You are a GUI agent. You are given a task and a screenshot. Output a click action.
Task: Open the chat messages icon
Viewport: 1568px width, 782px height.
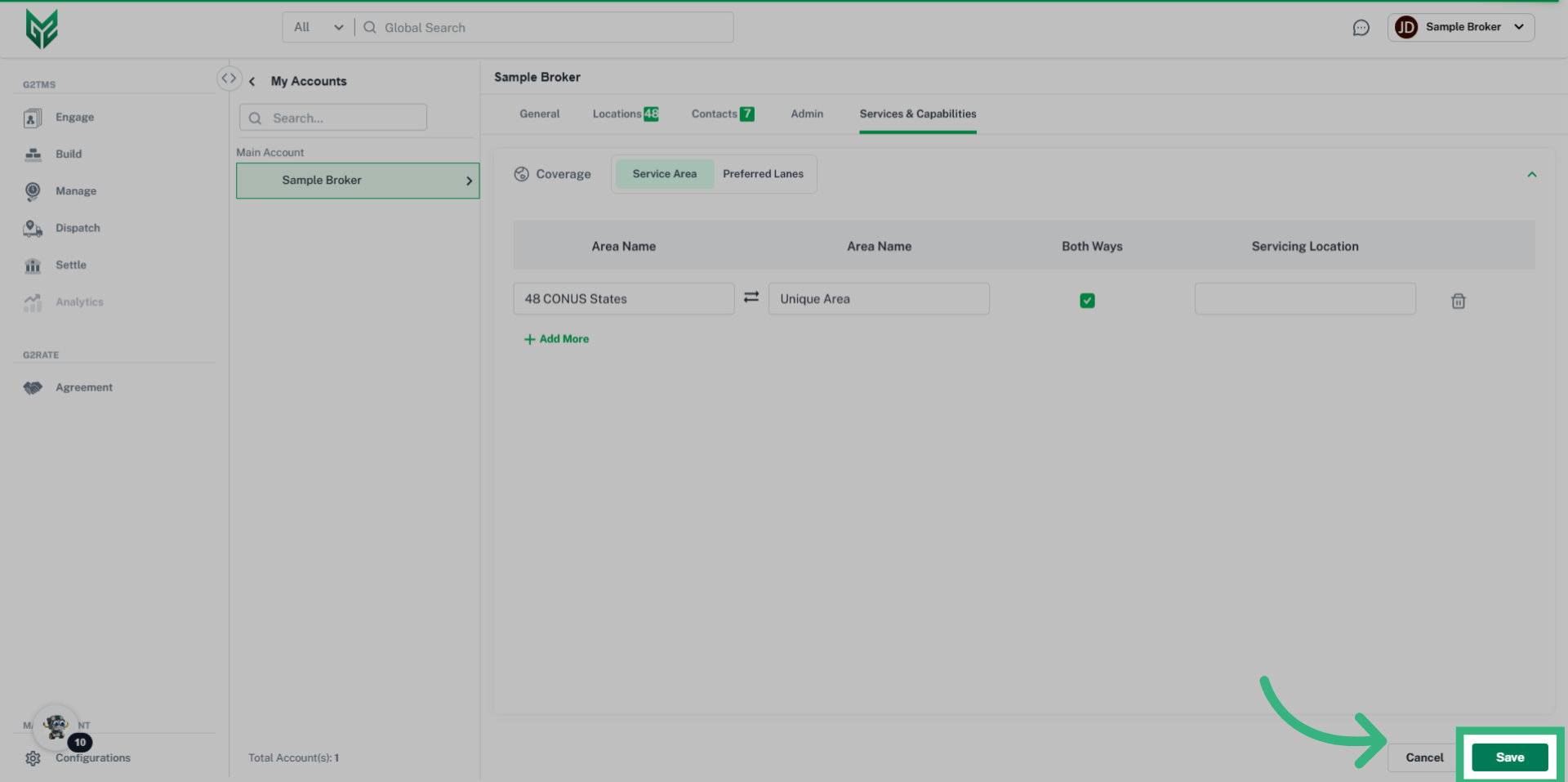tap(1361, 28)
